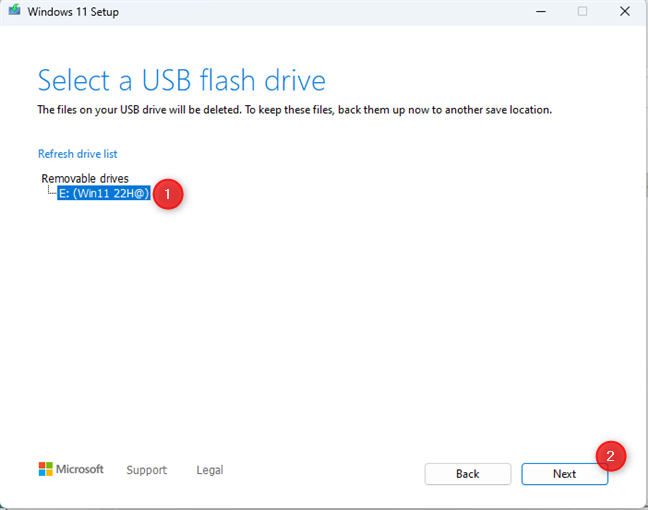
Task: Click the Removable drives tree root
Action: pyautogui.click(x=85, y=179)
